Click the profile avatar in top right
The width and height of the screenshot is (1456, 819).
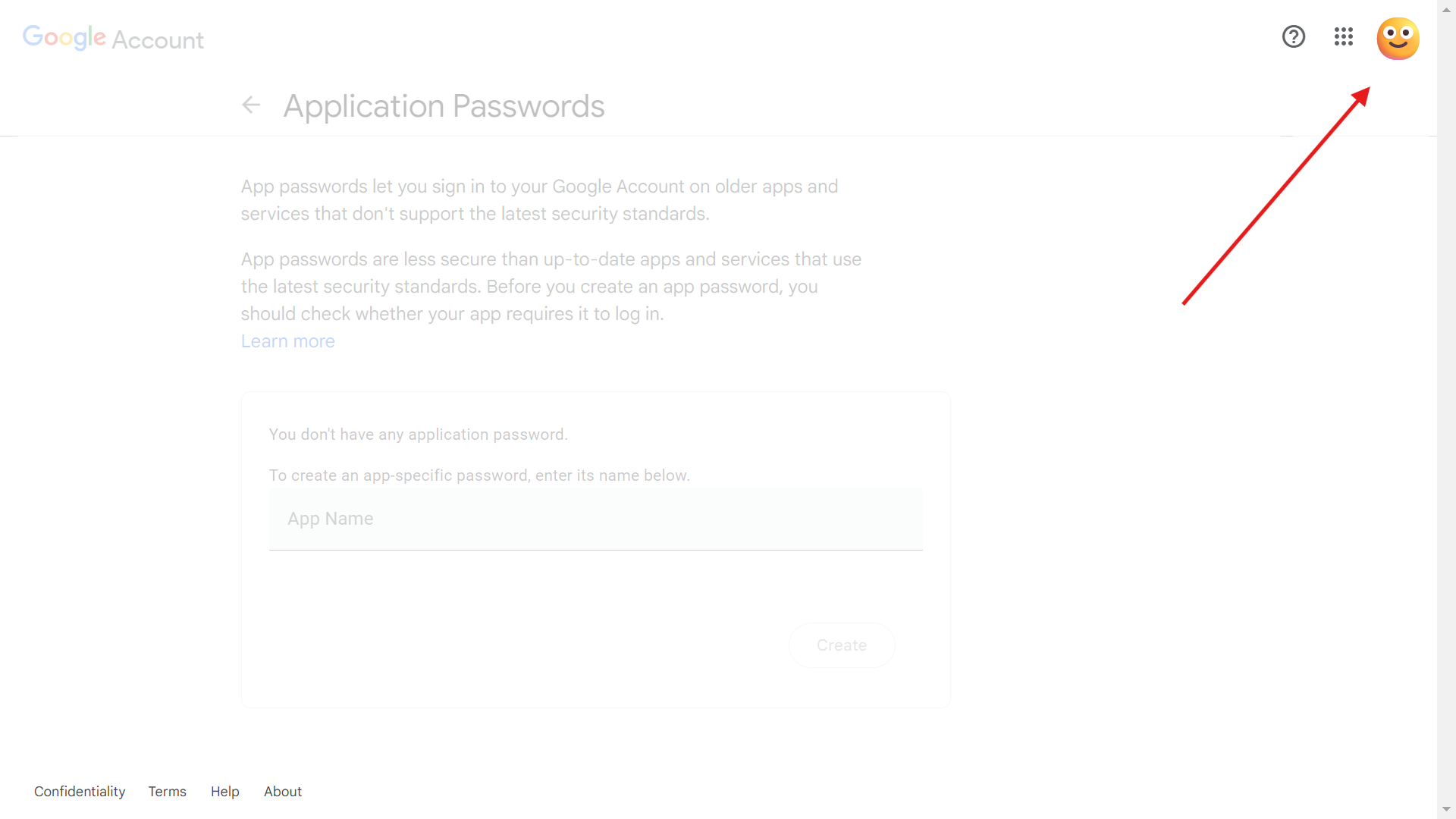(1398, 38)
